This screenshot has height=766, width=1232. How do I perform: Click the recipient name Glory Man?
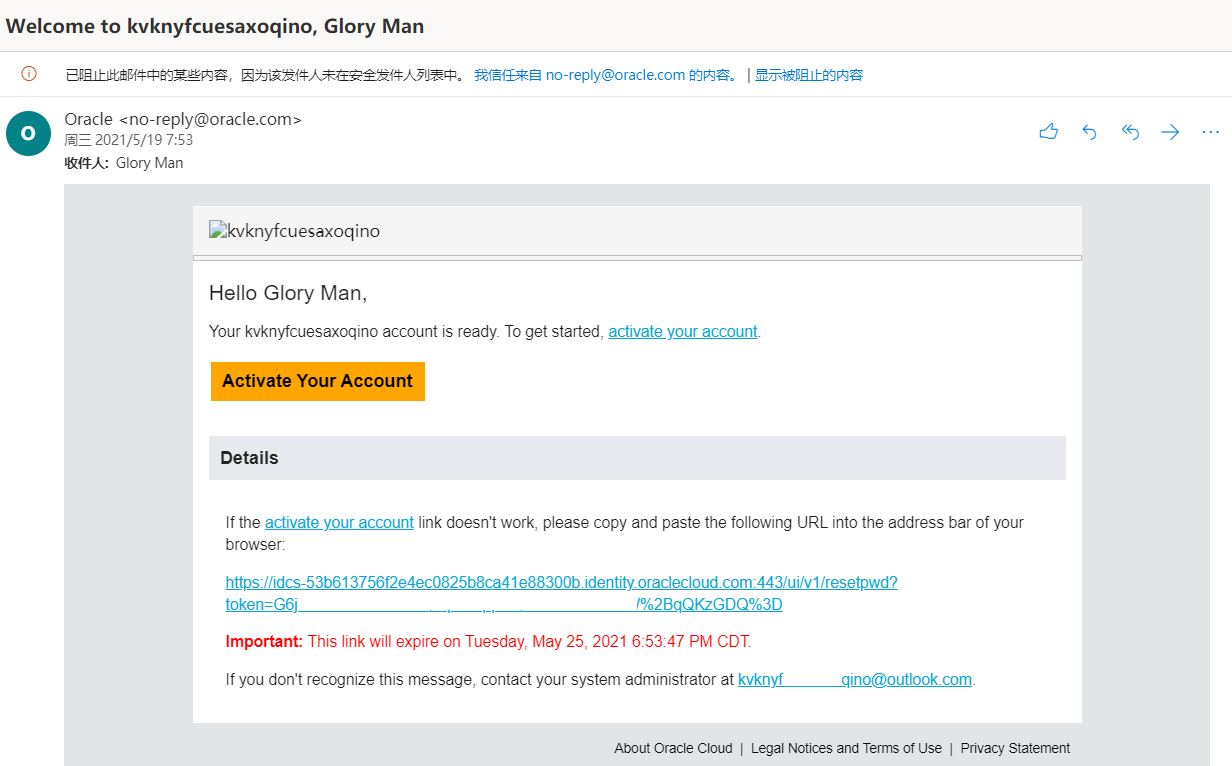tap(150, 163)
